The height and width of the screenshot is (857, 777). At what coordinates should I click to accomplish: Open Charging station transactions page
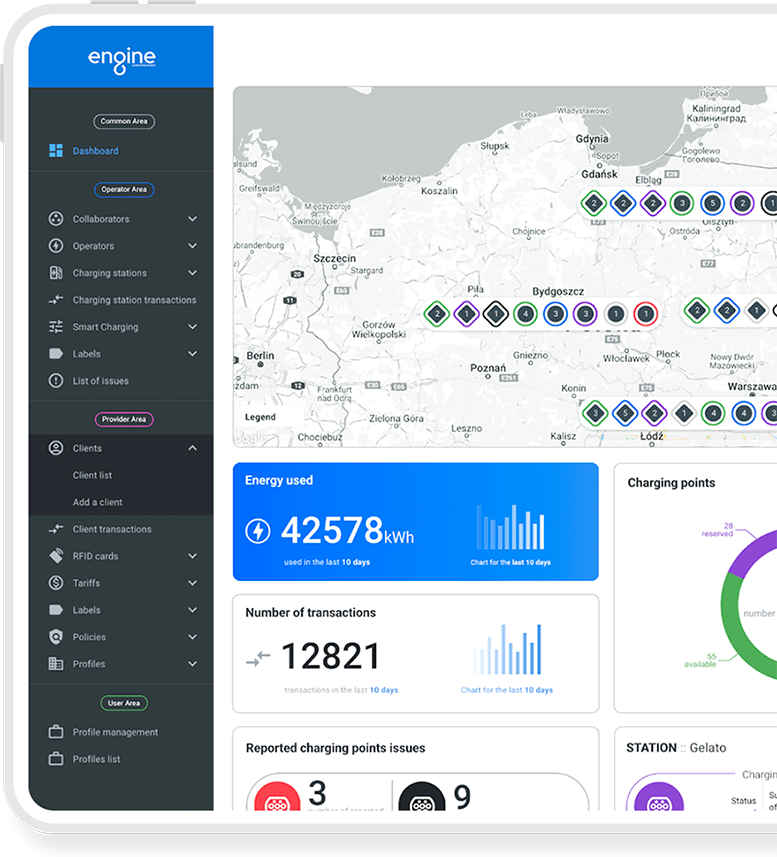[134, 300]
